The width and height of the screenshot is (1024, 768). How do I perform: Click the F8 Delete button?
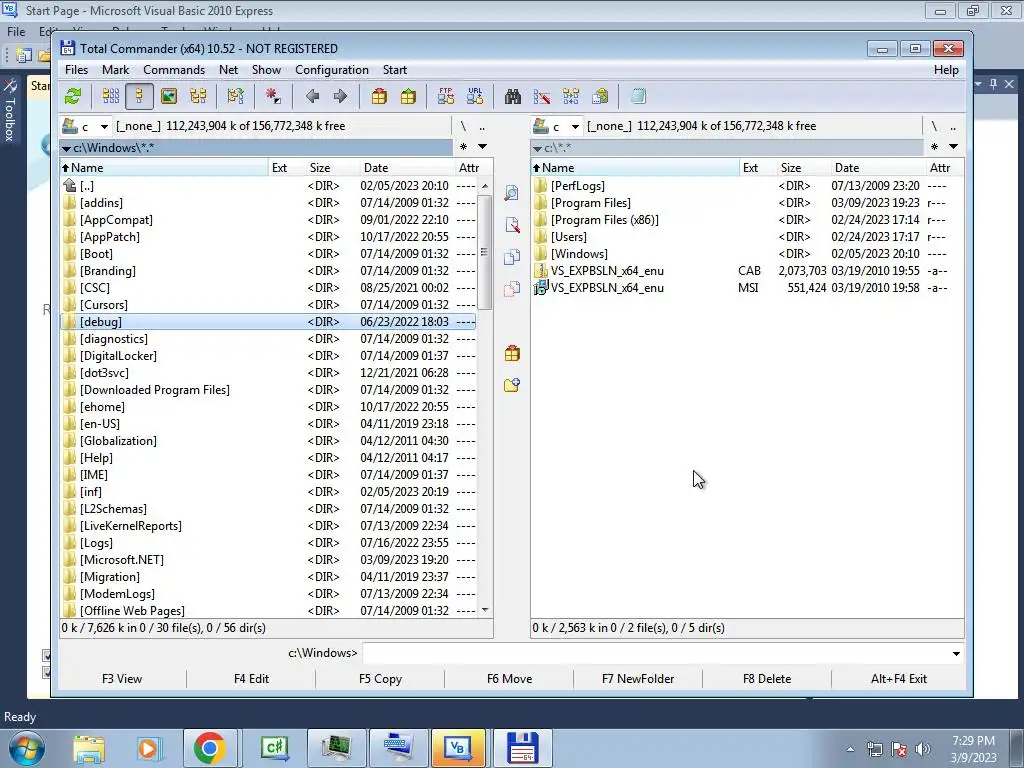767,679
